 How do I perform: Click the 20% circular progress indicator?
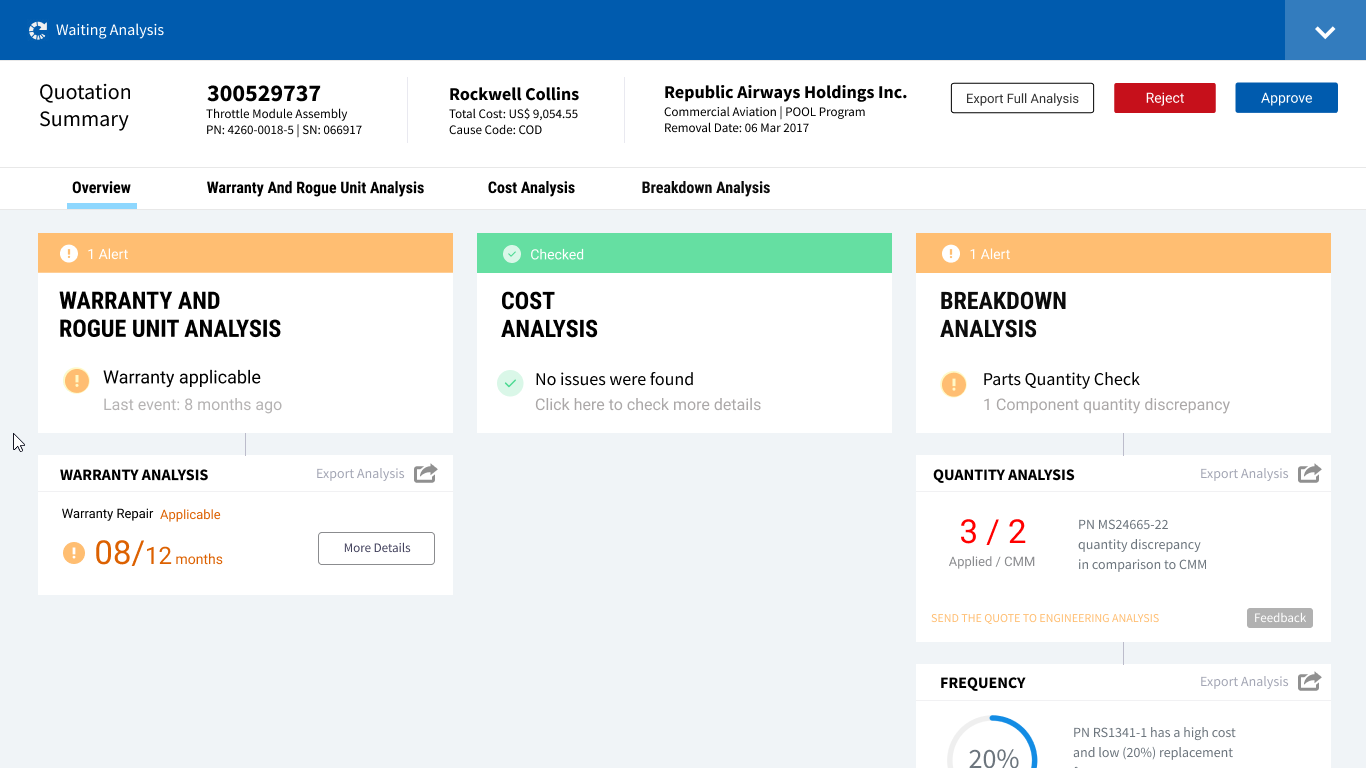point(993,742)
